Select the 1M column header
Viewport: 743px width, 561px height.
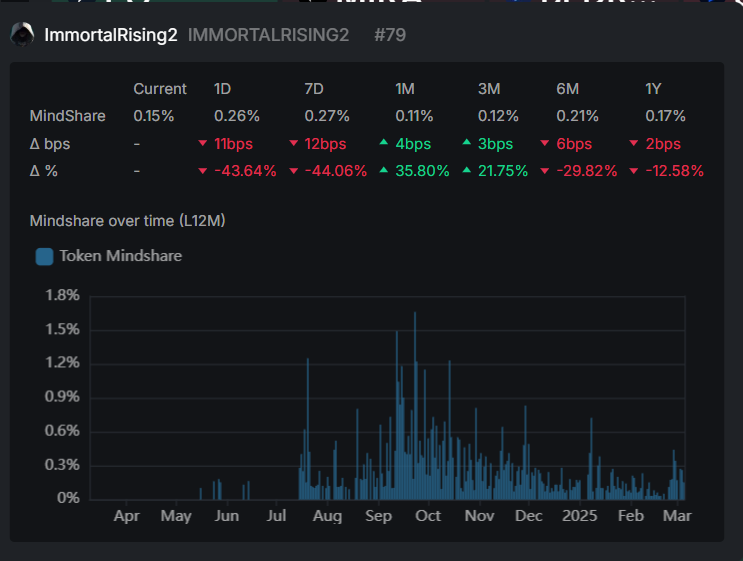pyautogui.click(x=405, y=89)
